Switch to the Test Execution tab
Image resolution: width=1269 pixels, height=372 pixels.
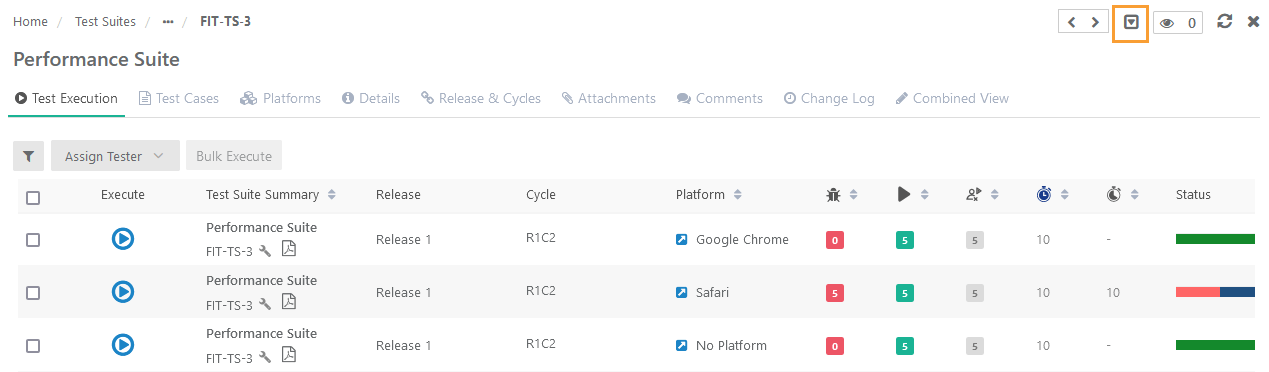(66, 98)
